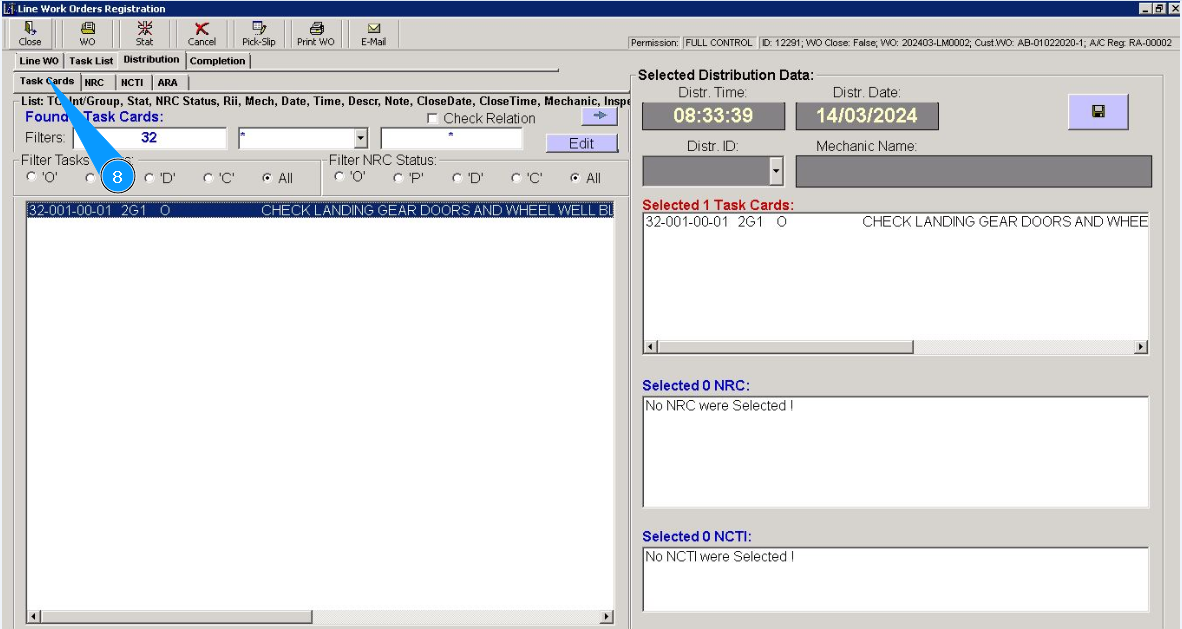This screenshot has width=1182, height=629.
Task: Select 'D' in Filter NRC Status
Action: [x=457, y=178]
